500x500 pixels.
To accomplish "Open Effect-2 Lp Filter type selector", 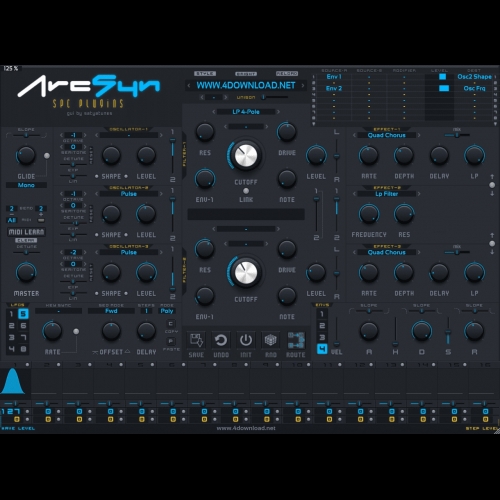I will tap(387, 194).
